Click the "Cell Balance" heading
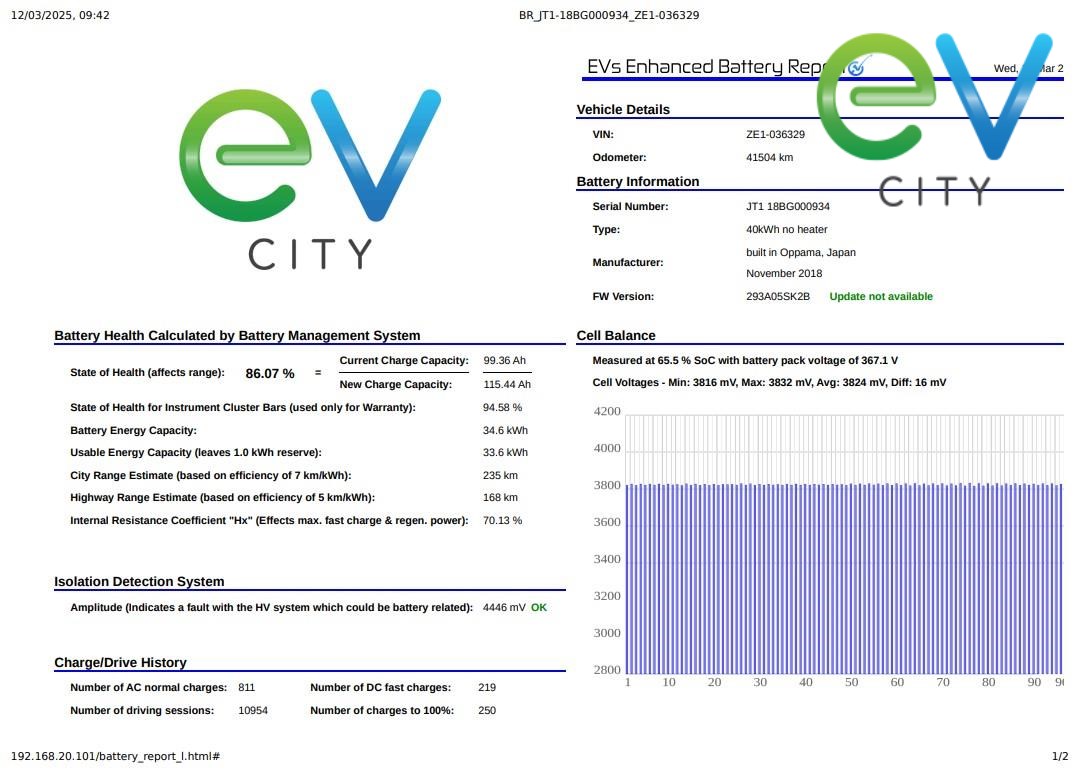The height and width of the screenshot is (776, 1084). tap(616, 335)
